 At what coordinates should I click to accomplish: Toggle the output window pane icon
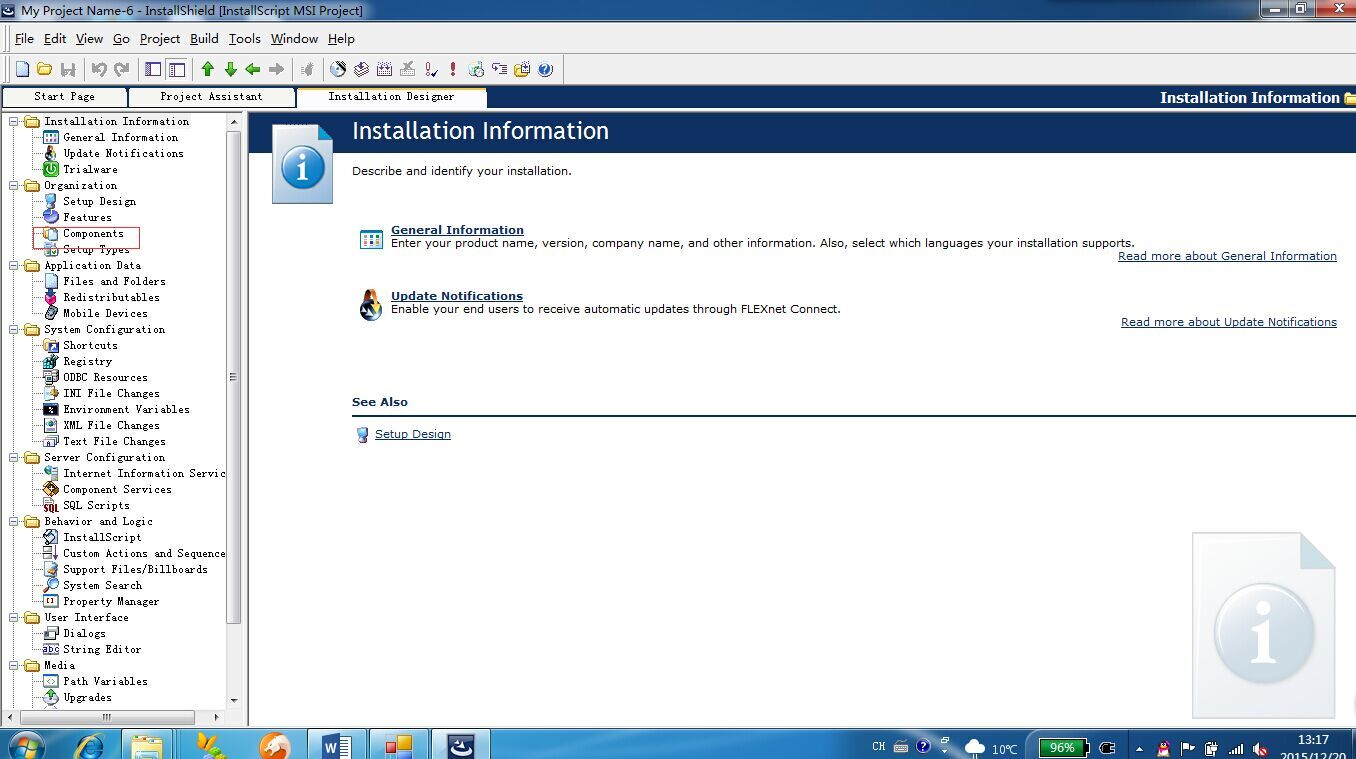[x=177, y=69]
